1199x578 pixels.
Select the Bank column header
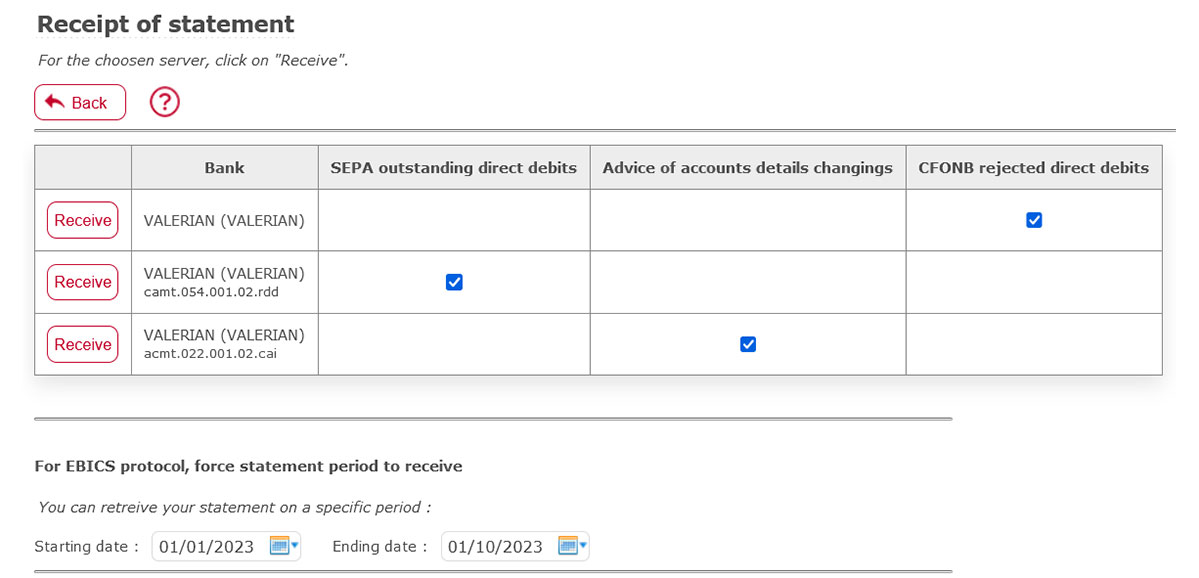(x=225, y=167)
